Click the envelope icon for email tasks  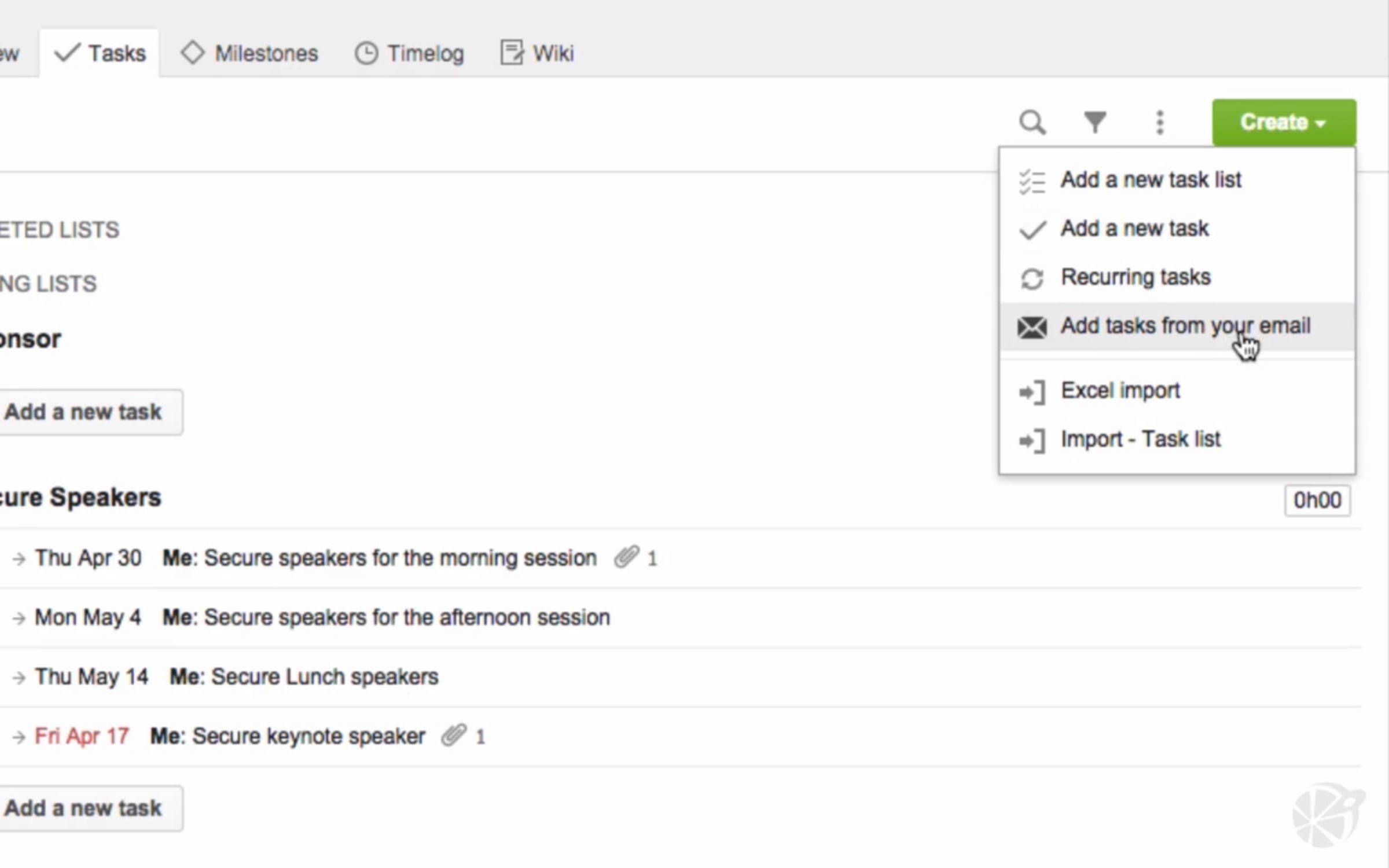[x=1032, y=327]
